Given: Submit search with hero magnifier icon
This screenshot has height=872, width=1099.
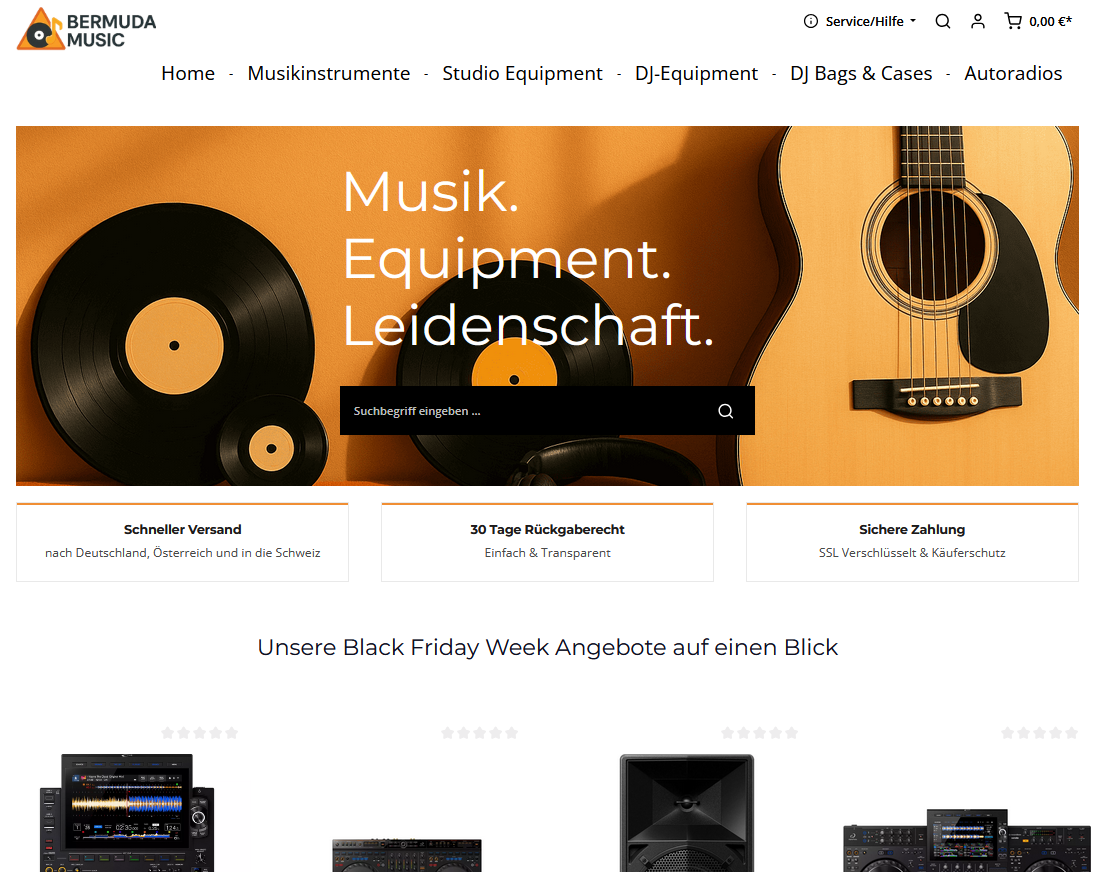Looking at the screenshot, I should coord(725,411).
